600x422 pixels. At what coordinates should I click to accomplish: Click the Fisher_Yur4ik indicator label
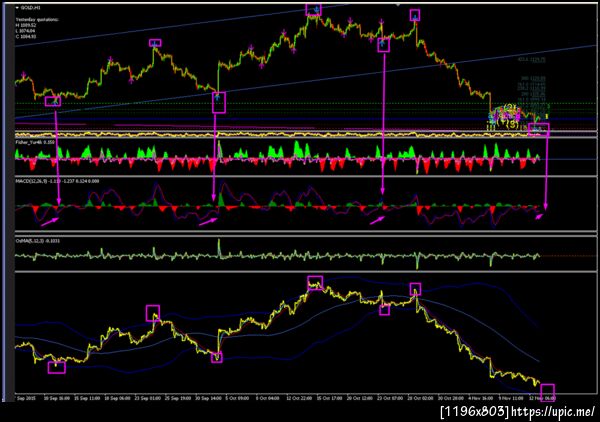click(35, 142)
